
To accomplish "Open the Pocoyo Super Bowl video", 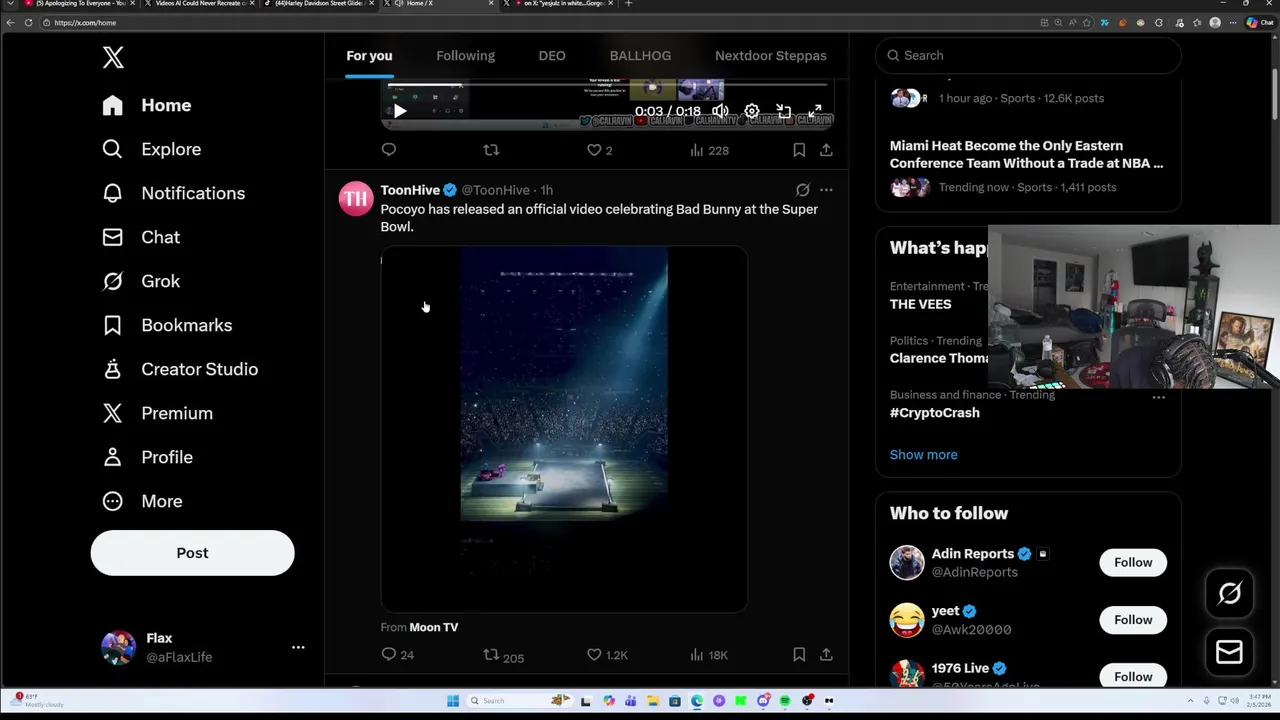I will (564, 429).
